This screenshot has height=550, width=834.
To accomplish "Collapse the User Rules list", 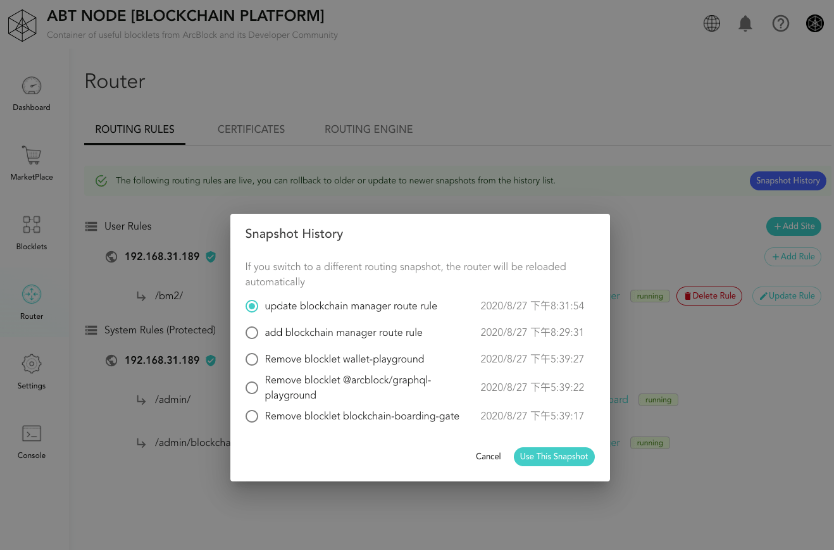I will tap(91, 227).
